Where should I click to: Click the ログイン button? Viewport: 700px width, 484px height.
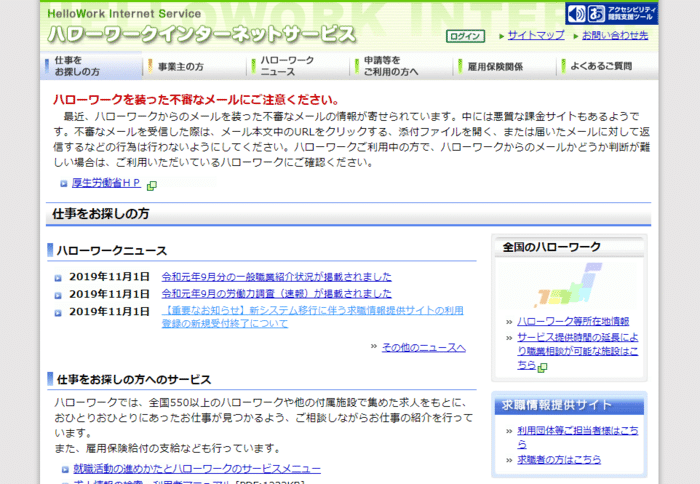465,36
